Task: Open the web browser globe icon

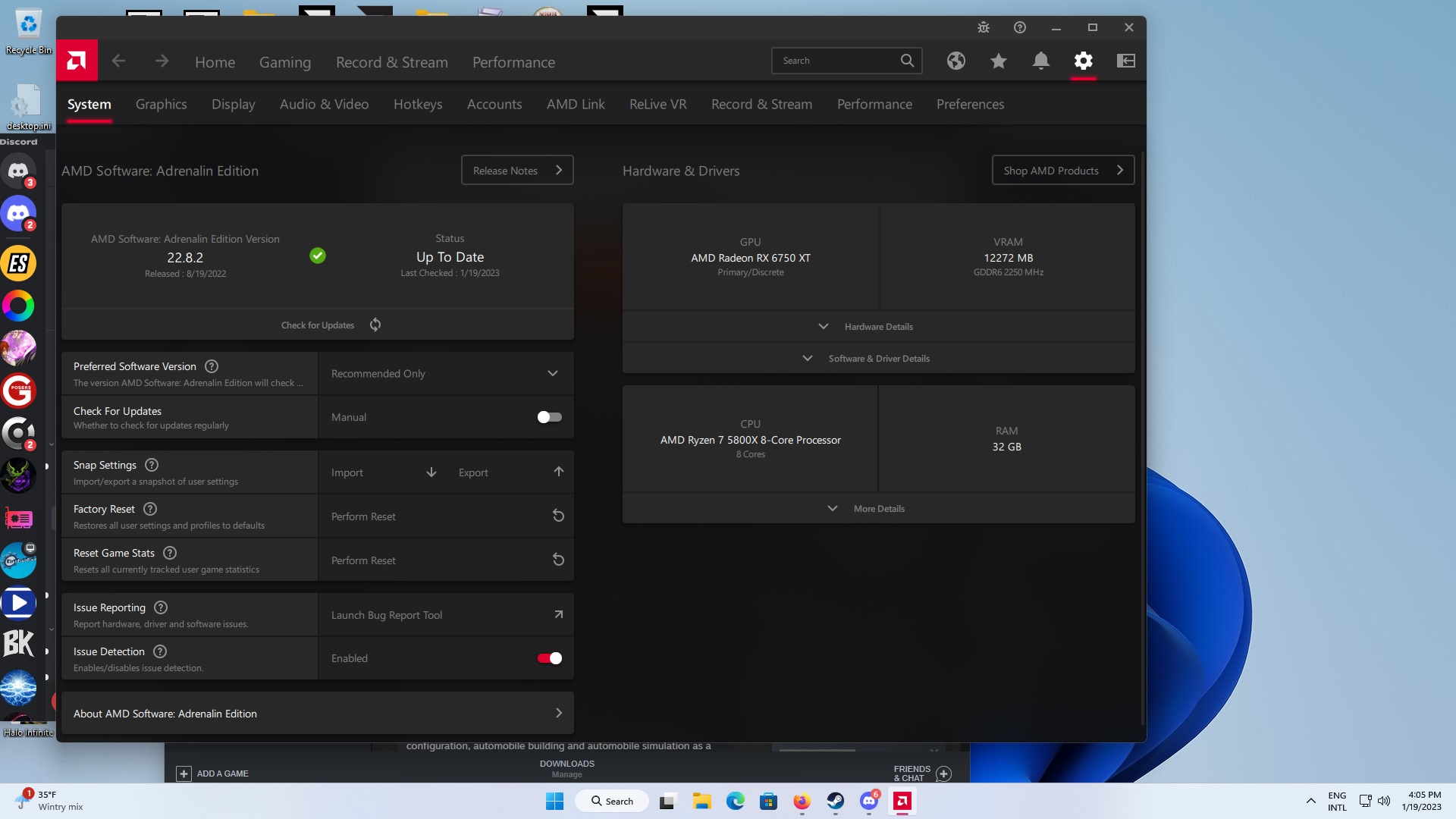Action: [955, 61]
